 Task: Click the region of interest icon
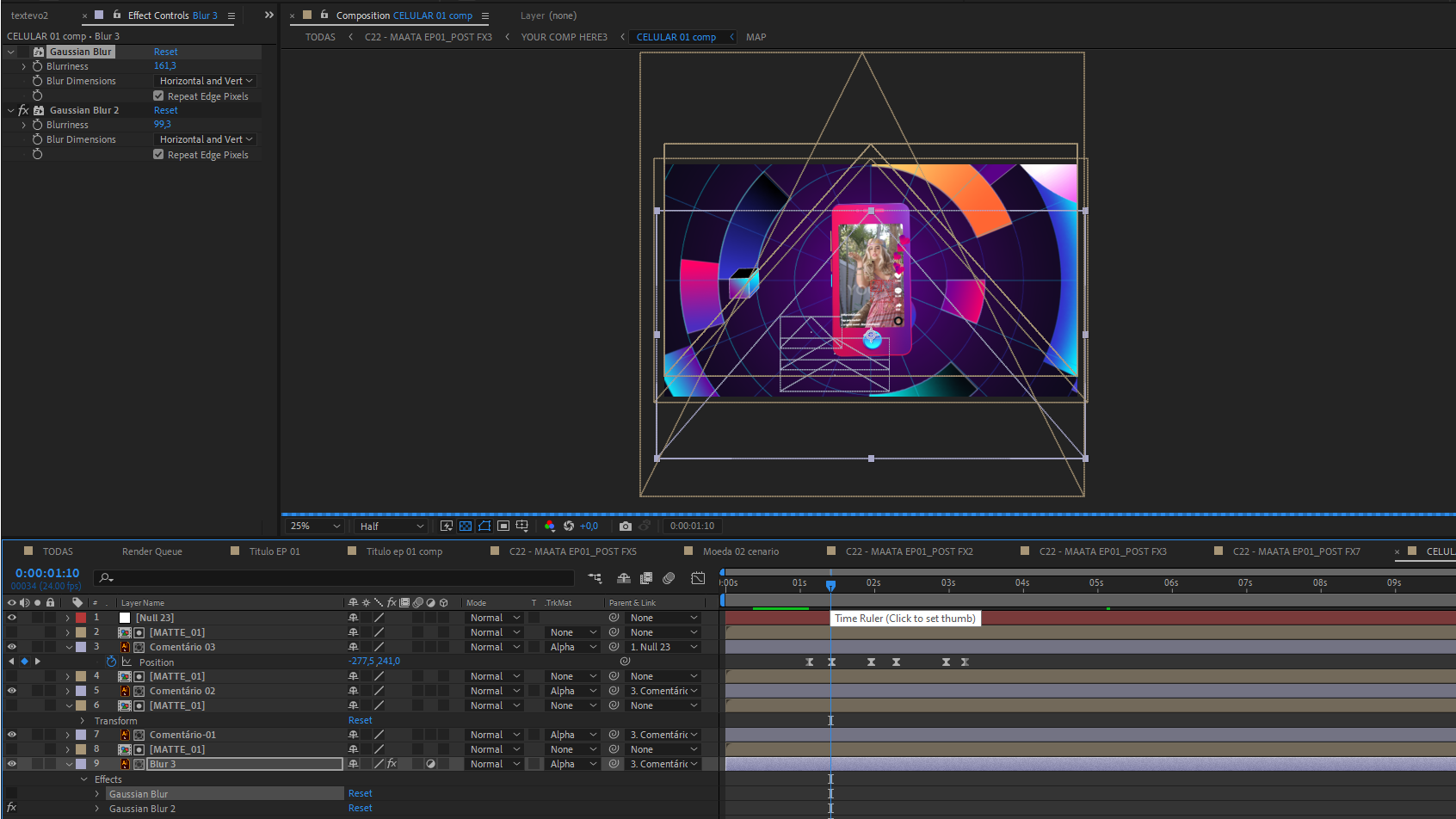(x=503, y=526)
